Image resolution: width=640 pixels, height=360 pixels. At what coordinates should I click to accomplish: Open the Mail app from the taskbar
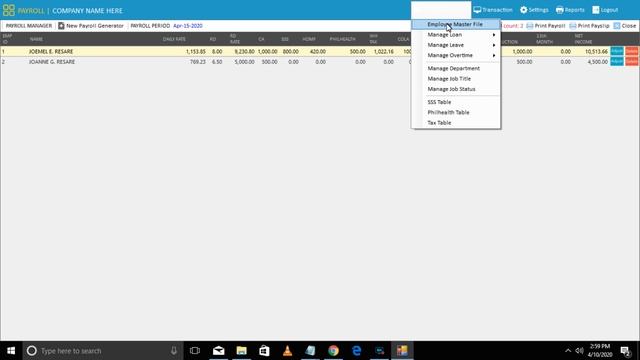tap(218, 351)
